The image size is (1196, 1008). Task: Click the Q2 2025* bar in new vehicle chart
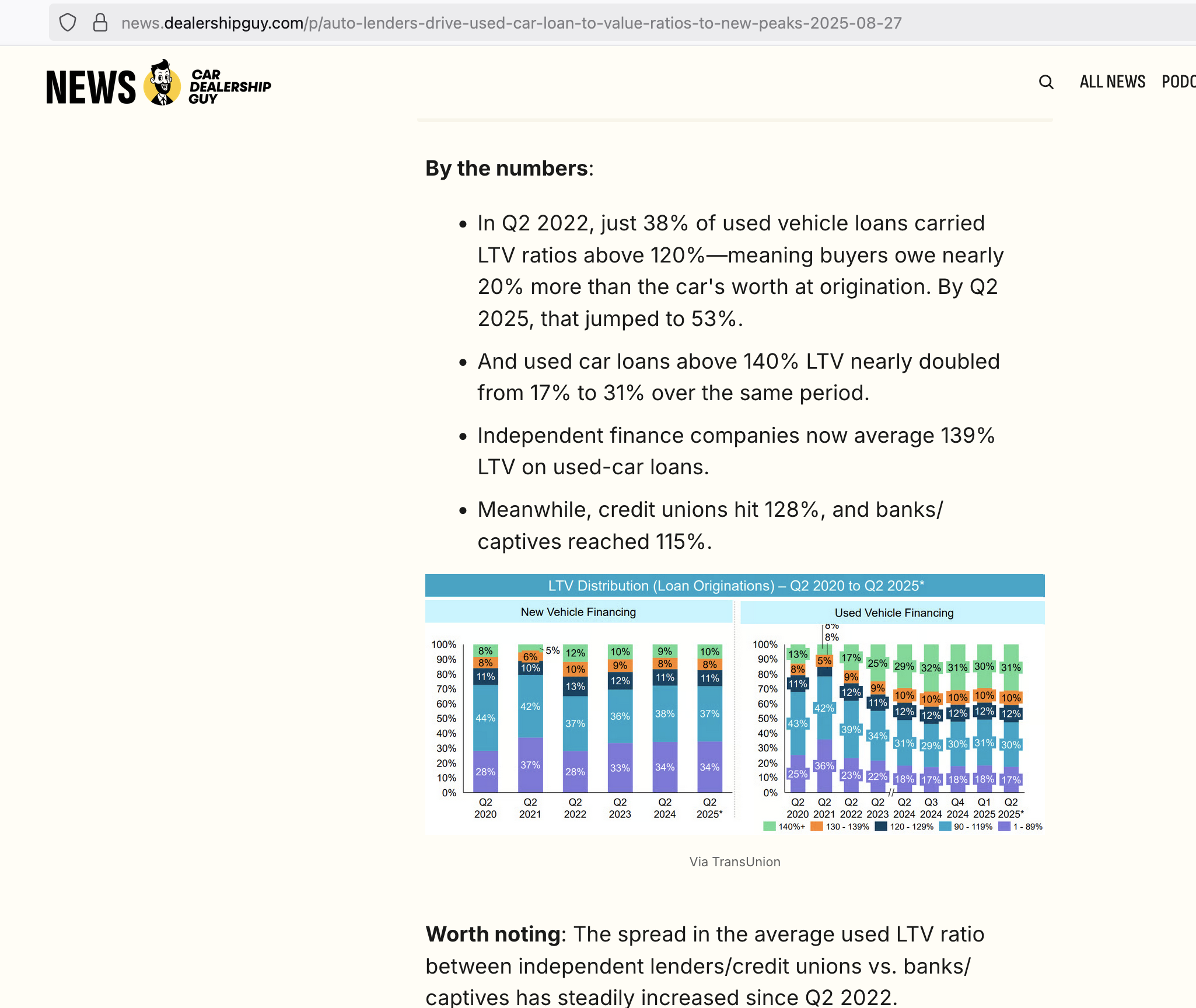pos(709,717)
